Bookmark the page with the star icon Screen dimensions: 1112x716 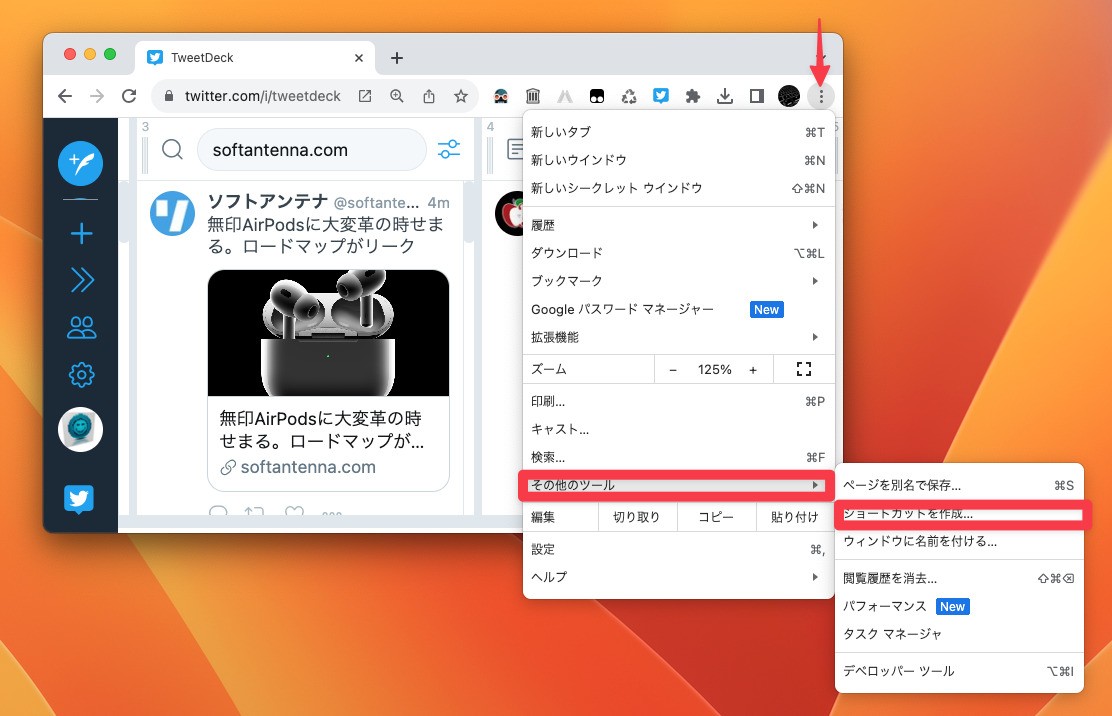click(460, 96)
